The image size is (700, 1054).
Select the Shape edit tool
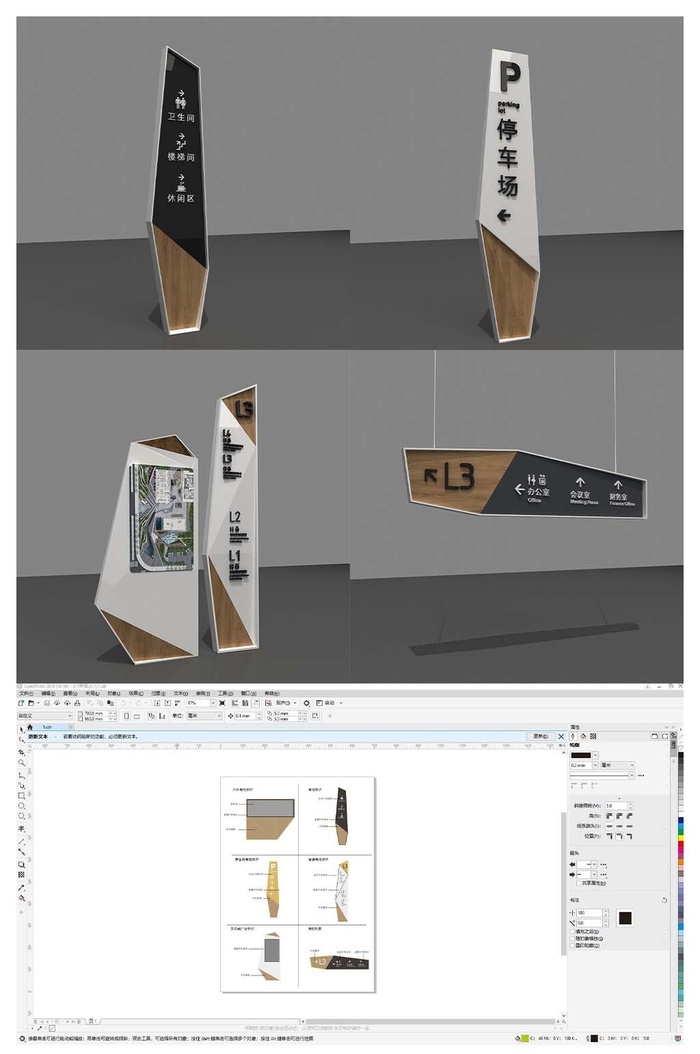click(x=22, y=740)
